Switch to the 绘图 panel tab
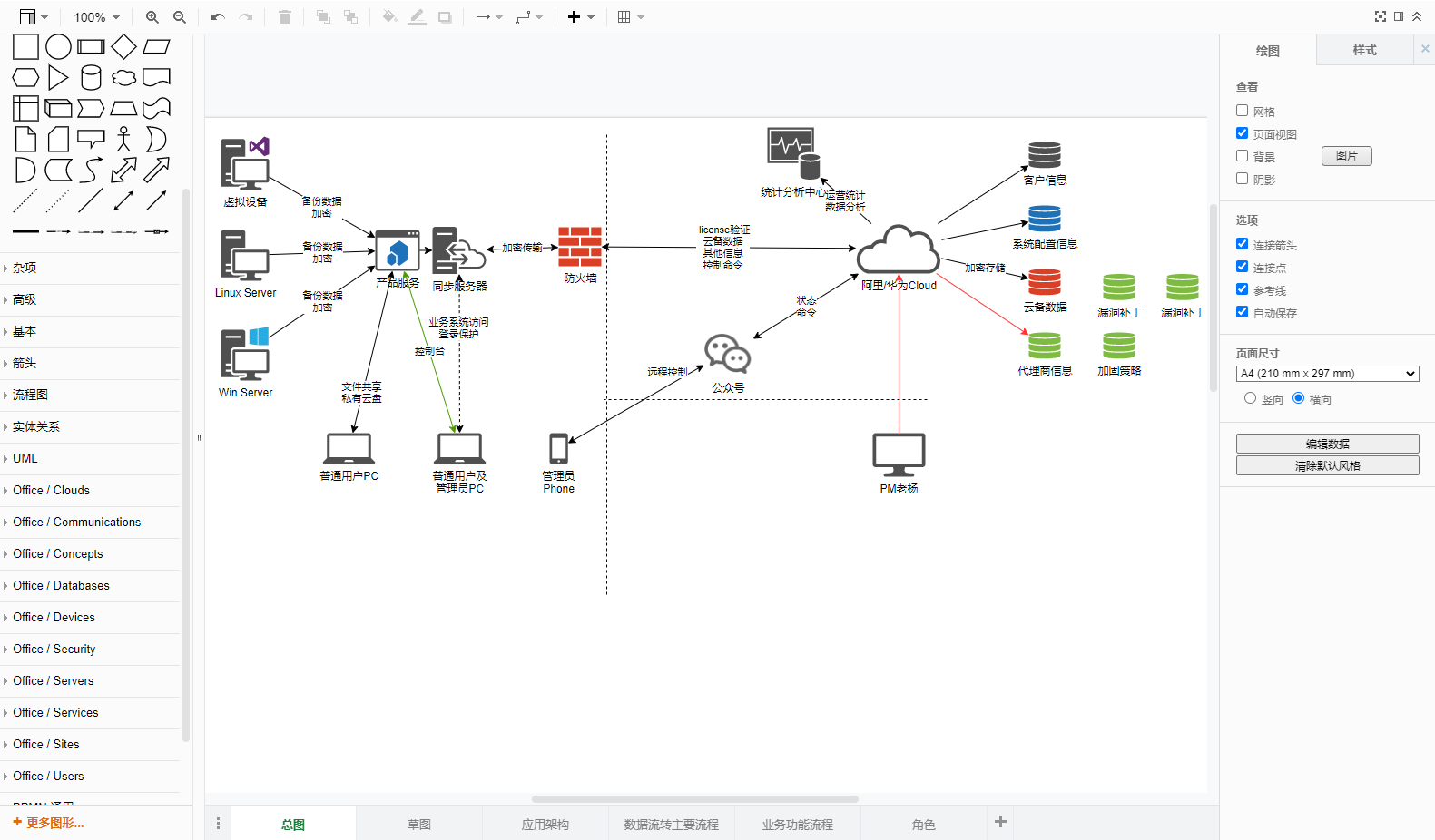 coord(1267,51)
